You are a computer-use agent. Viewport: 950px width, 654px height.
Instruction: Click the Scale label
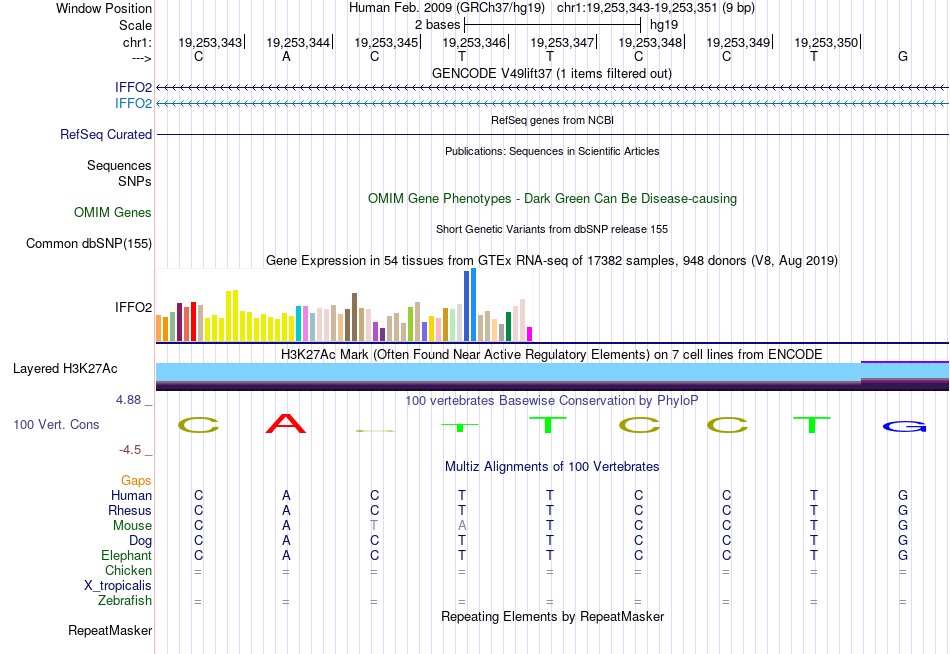click(x=136, y=25)
